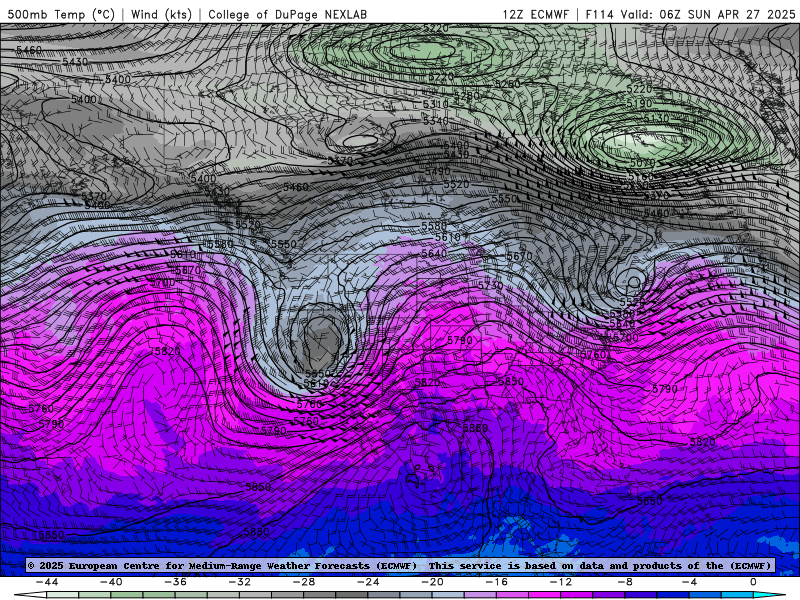This screenshot has width=800, height=600.
Task: Click the "500mb Temp (°C)" title text
Action: pos(61,14)
